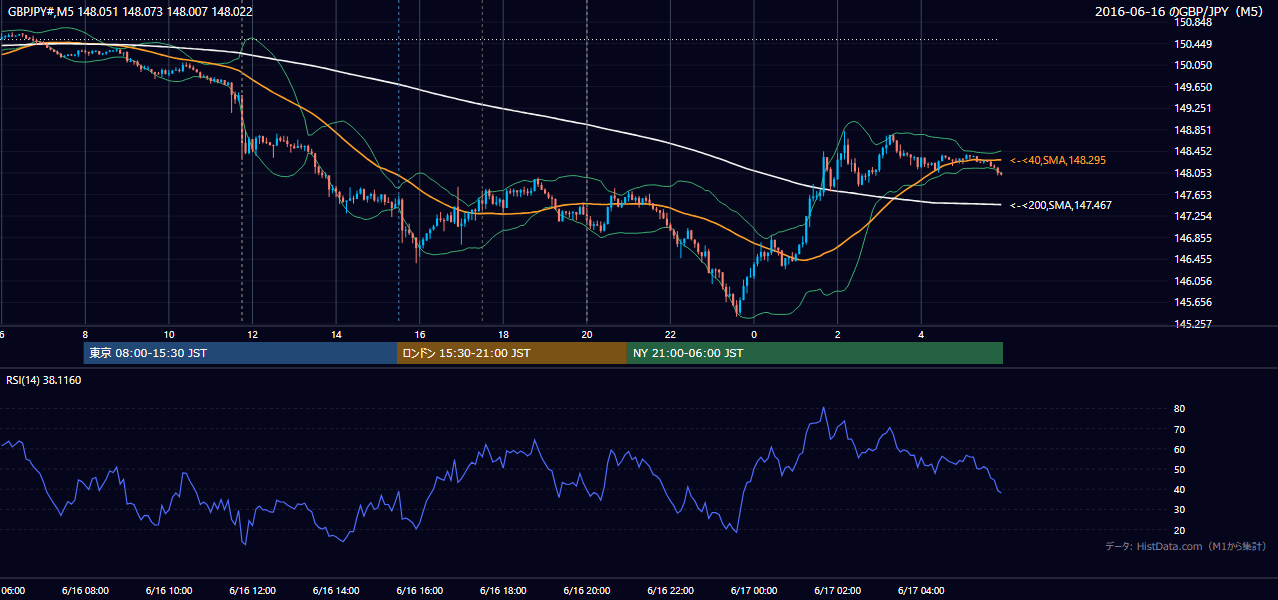Viewport: 1278px width, 600px height.
Task: Click price axis value 149.650
Action: click(x=1192, y=87)
